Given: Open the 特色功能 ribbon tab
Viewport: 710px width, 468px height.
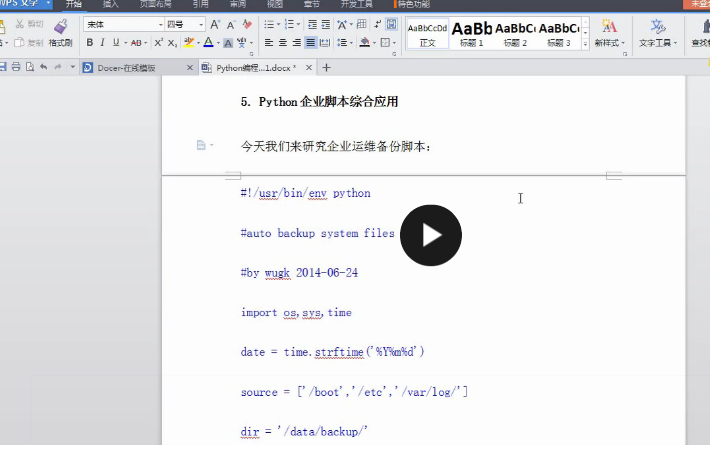Looking at the screenshot, I should (x=412, y=5).
